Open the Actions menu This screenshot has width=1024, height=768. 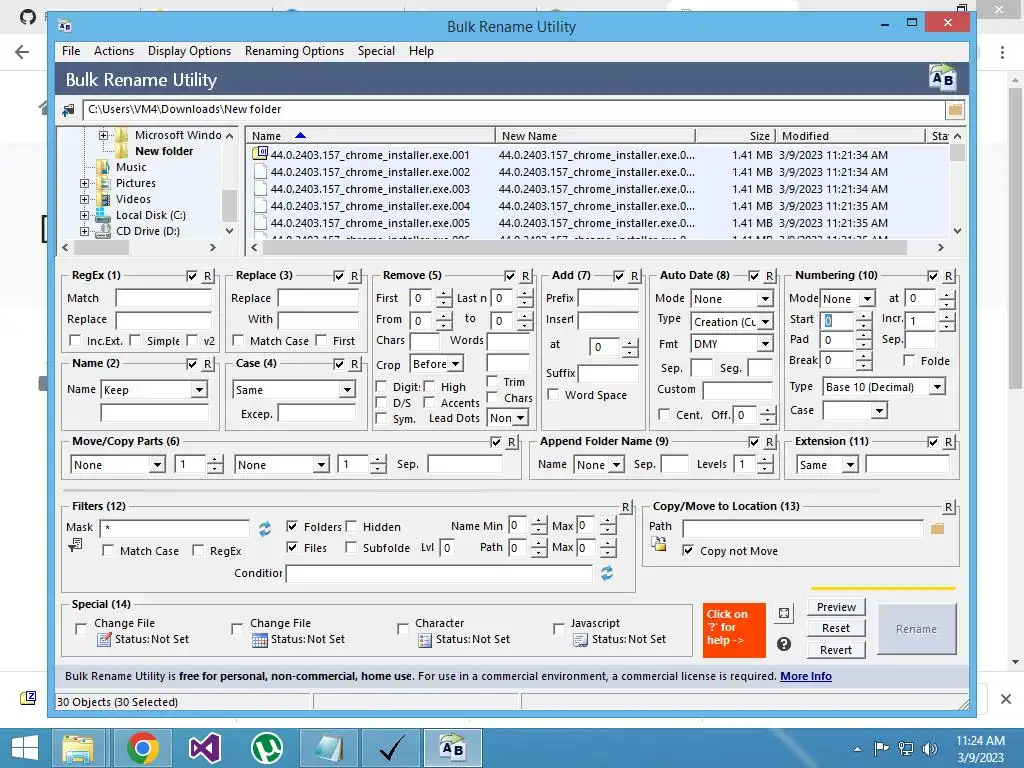click(x=114, y=51)
